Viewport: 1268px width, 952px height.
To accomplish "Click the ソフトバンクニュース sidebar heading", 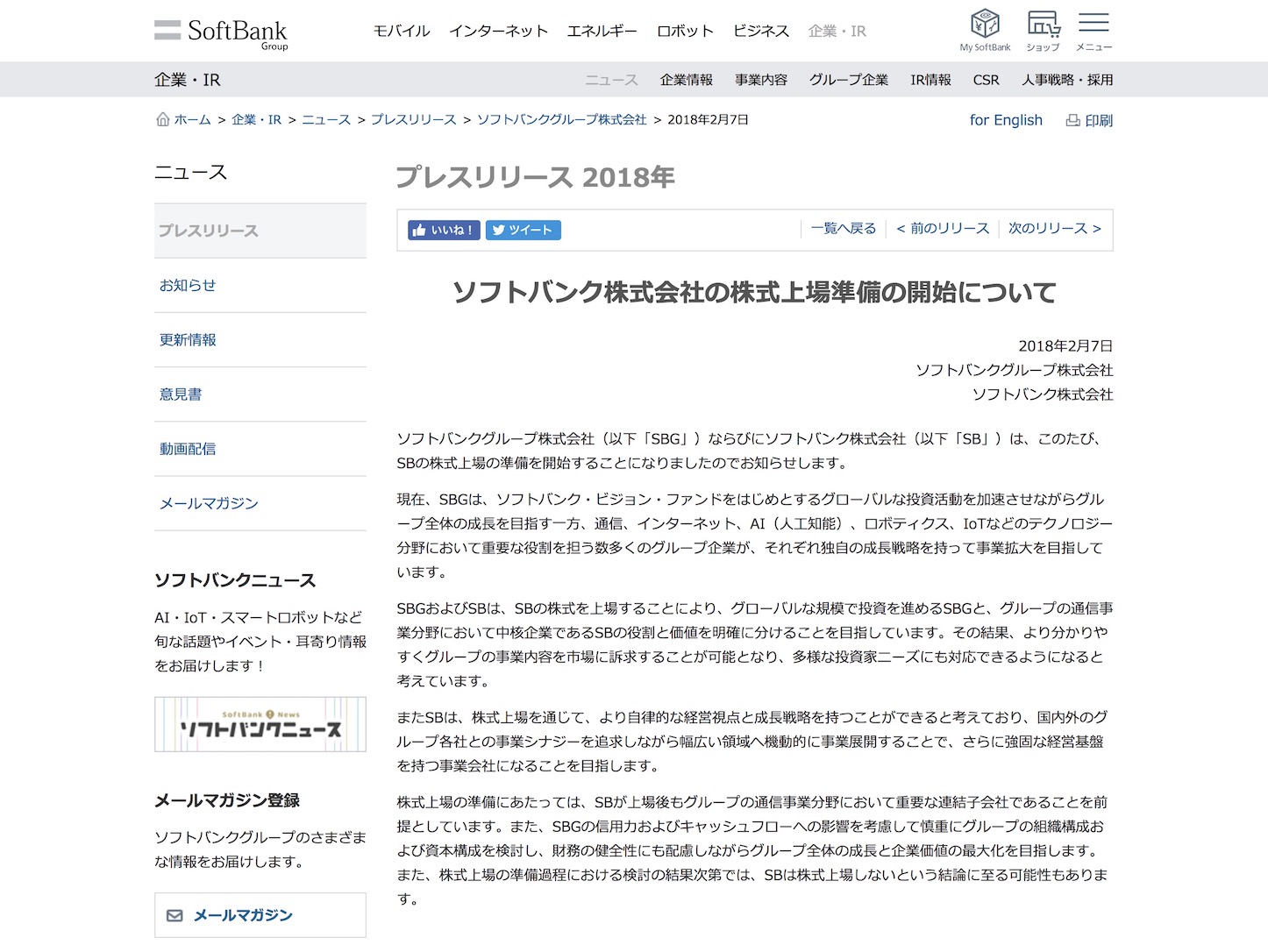I will coord(235,580).
